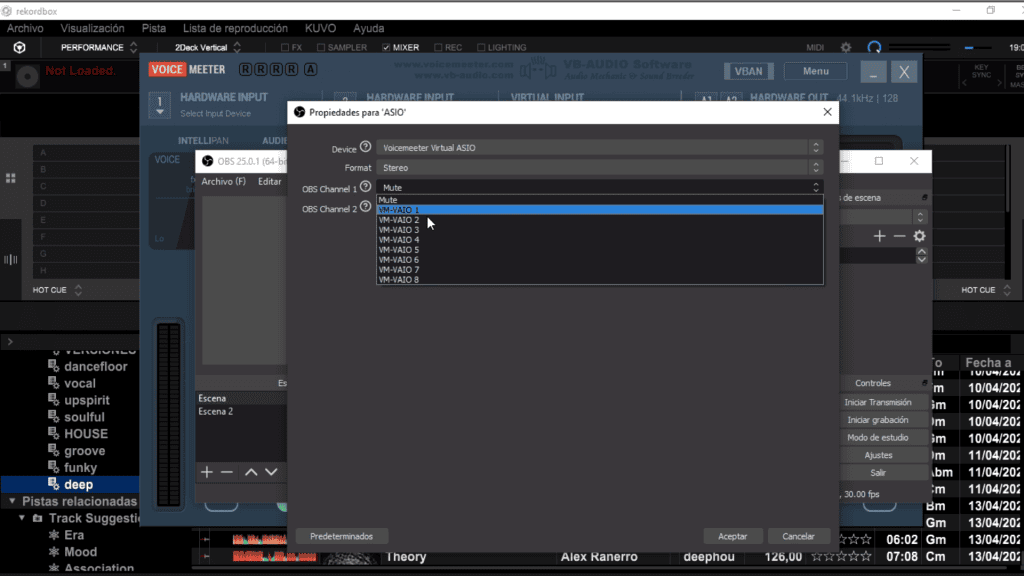Screen dimensions: 1024x576
Task: Select the dancefloor playlist
Action: coord(95,366)
